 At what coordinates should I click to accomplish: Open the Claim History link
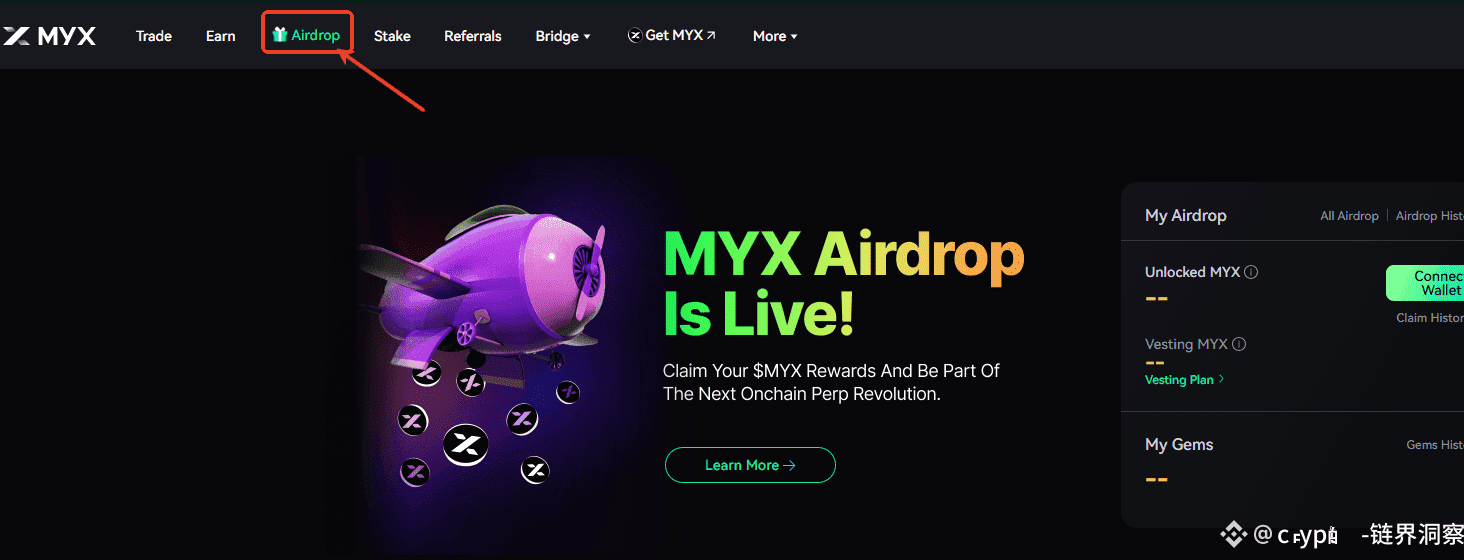point(1430,318)
